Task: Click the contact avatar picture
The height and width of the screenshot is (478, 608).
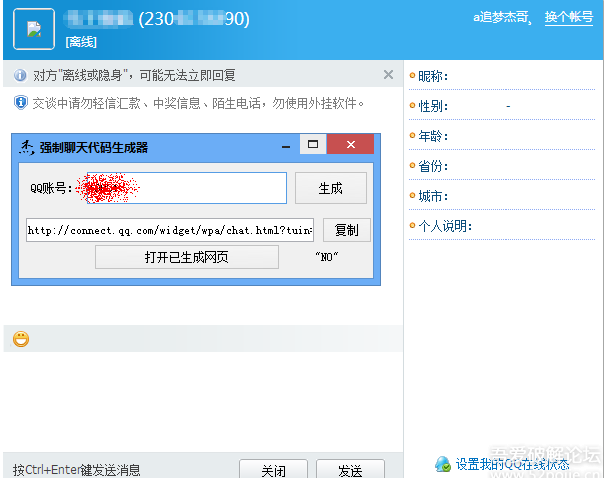Action: pyautogui.click(x=34, y=29)
